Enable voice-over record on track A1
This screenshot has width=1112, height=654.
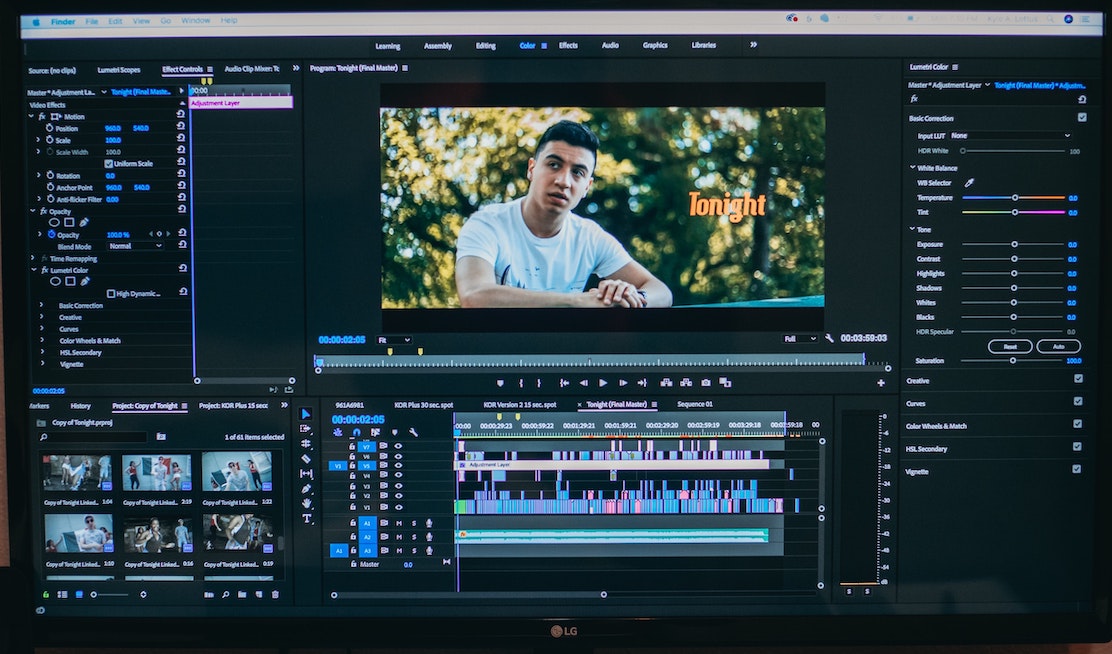428,523
